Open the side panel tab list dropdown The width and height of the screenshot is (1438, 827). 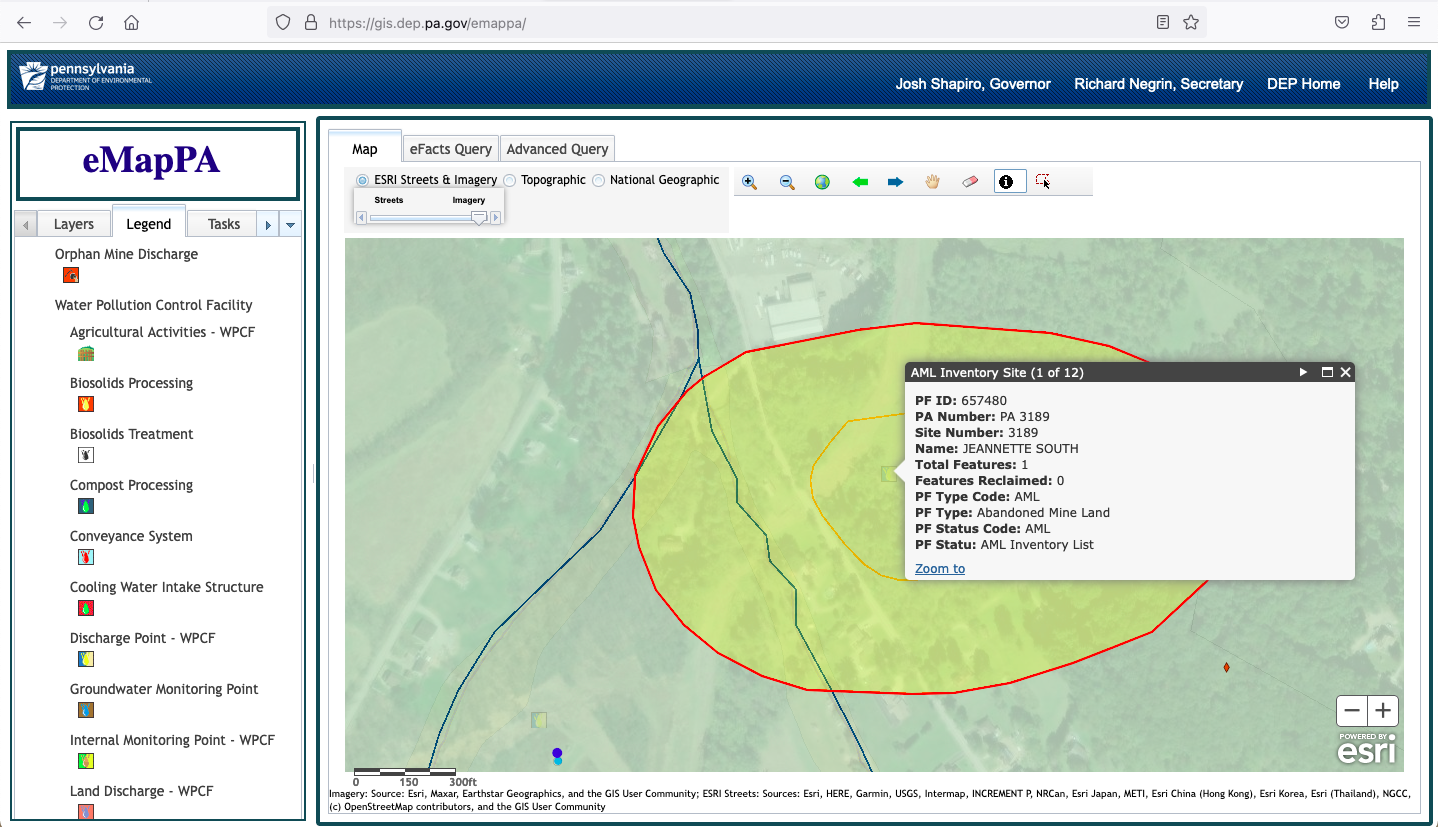[x=290, y=225]
